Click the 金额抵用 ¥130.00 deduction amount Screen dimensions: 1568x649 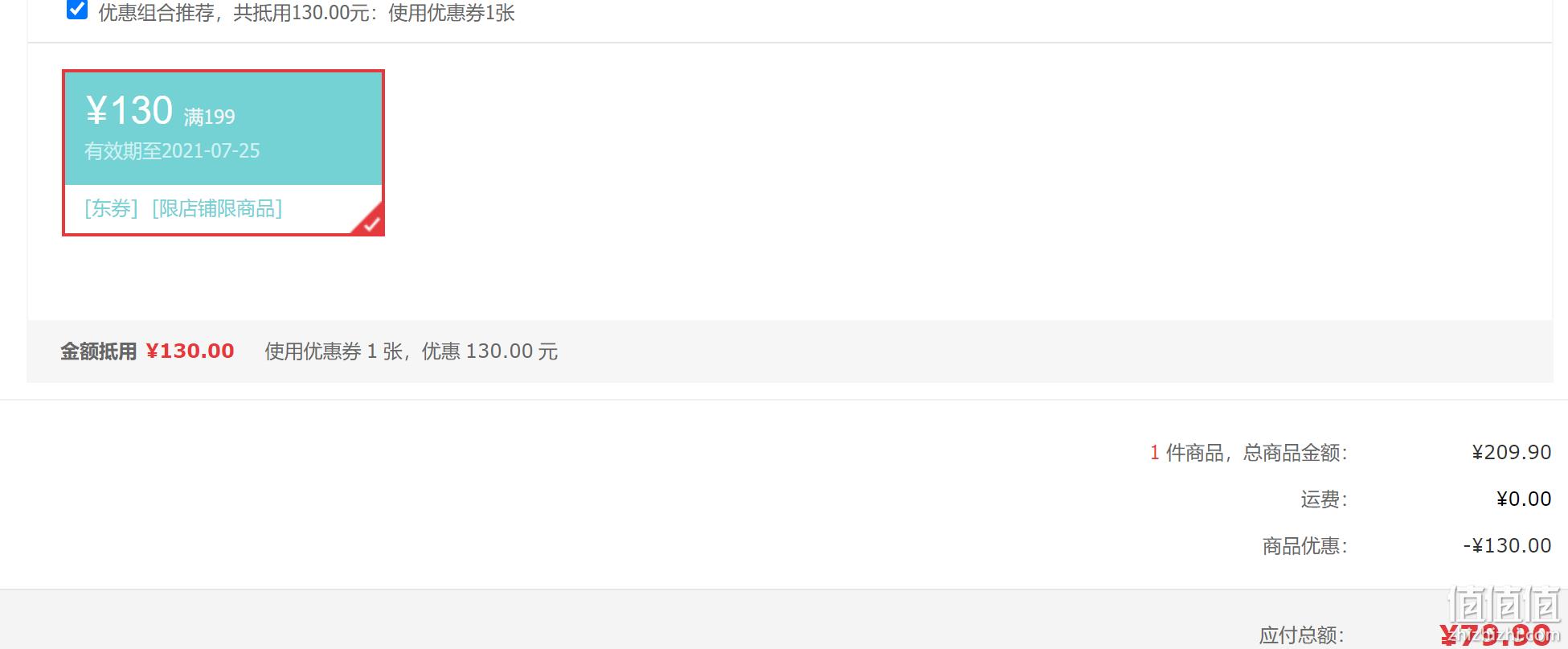[x=190, y=351]
